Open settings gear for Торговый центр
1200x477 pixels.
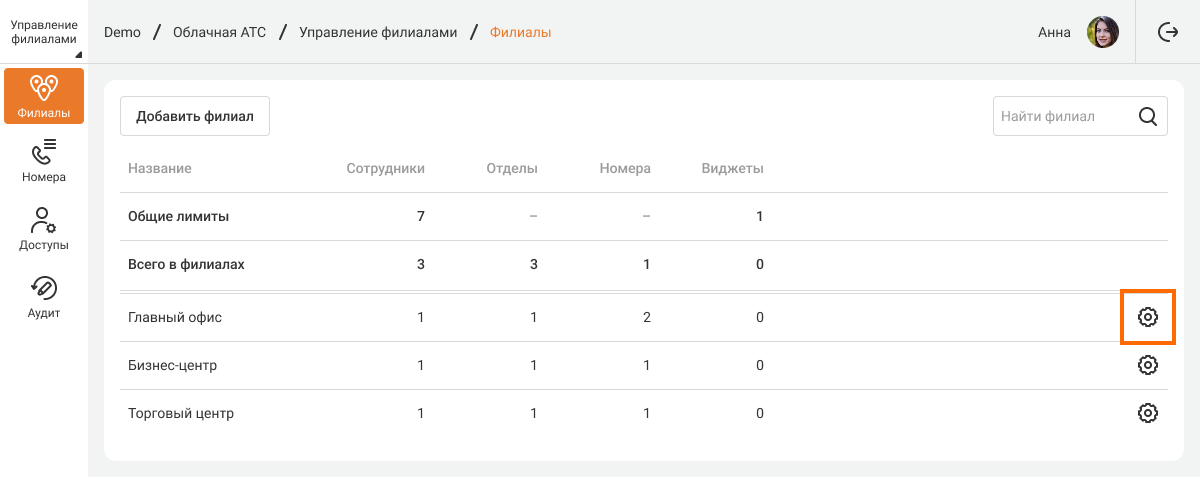click(x=1147, y=413)
